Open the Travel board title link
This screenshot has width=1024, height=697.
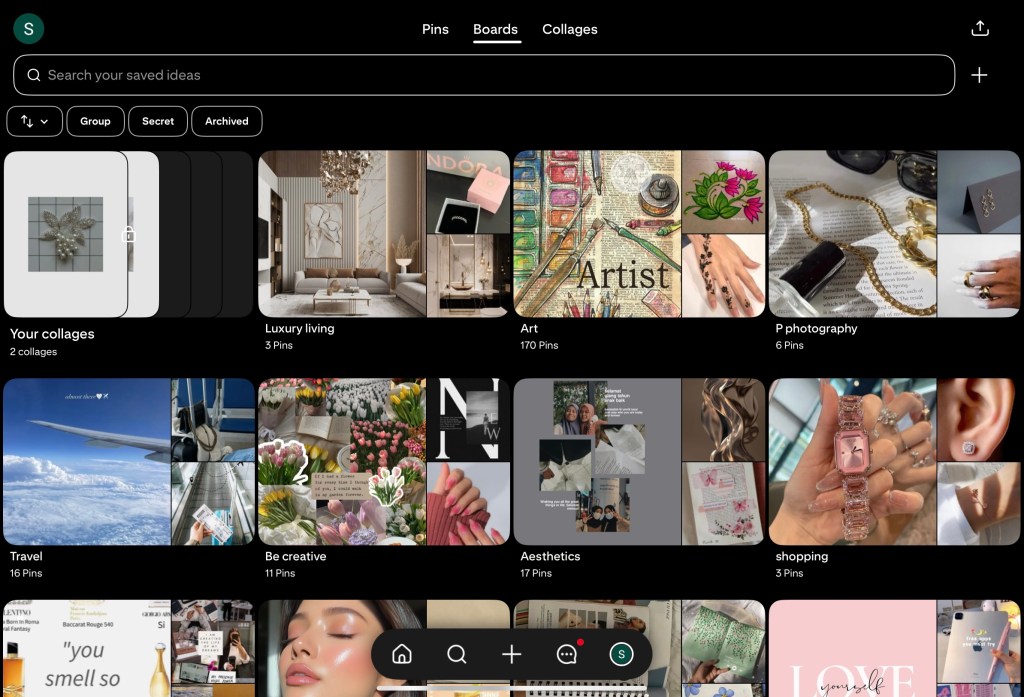[x=26, y=556]
